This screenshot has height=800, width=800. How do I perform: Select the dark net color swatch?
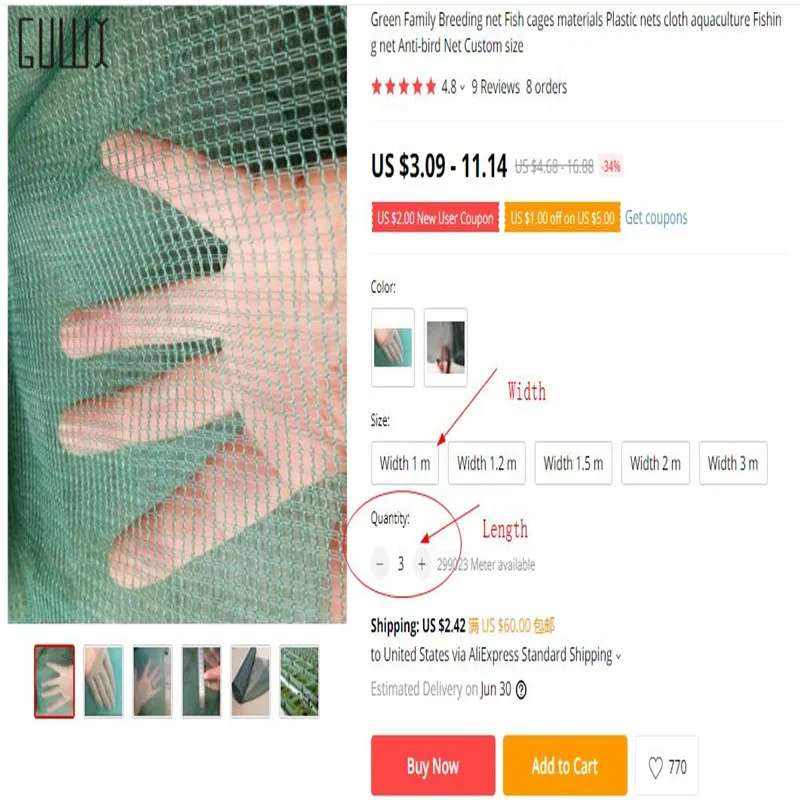pyautogui.click(x=445, y=347)
